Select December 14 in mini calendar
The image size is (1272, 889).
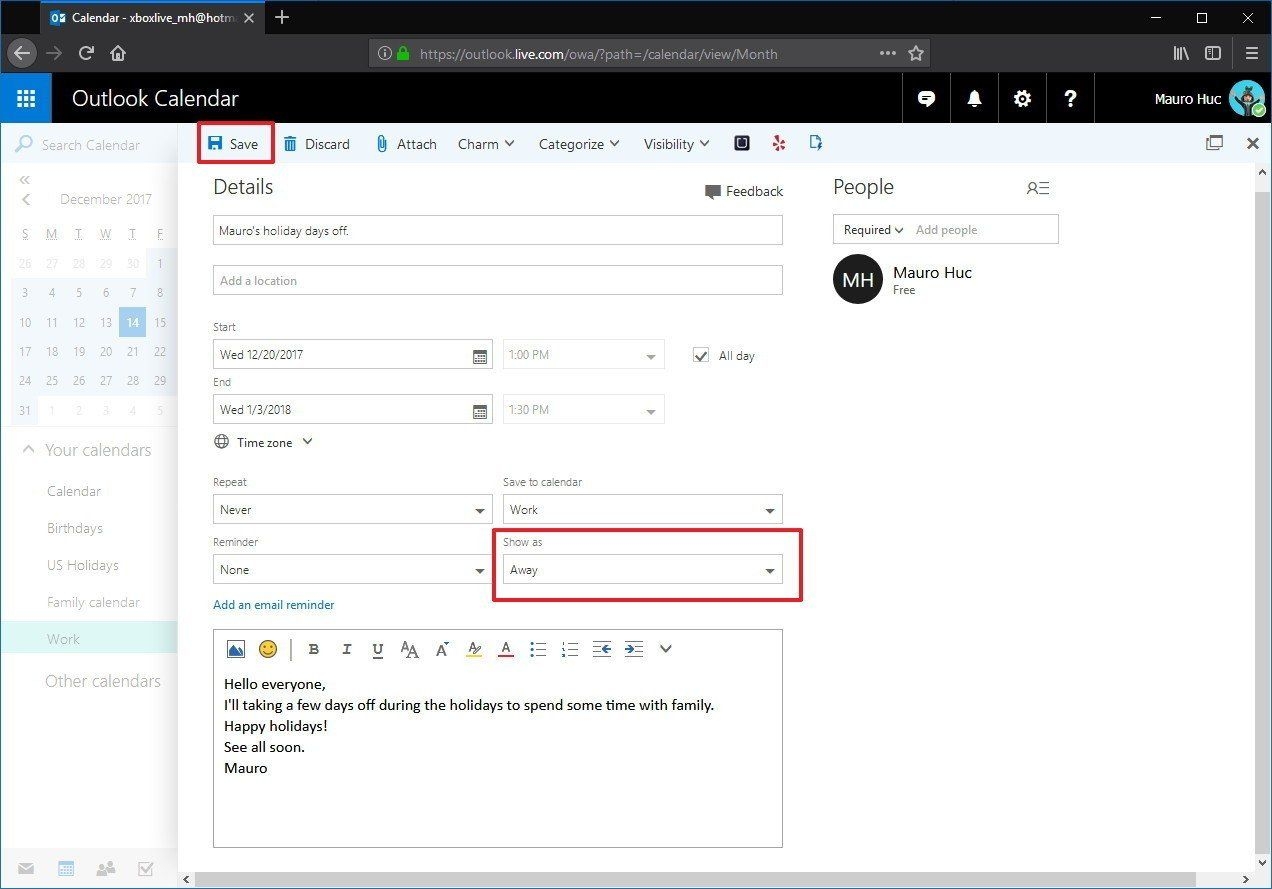point(132,322)
